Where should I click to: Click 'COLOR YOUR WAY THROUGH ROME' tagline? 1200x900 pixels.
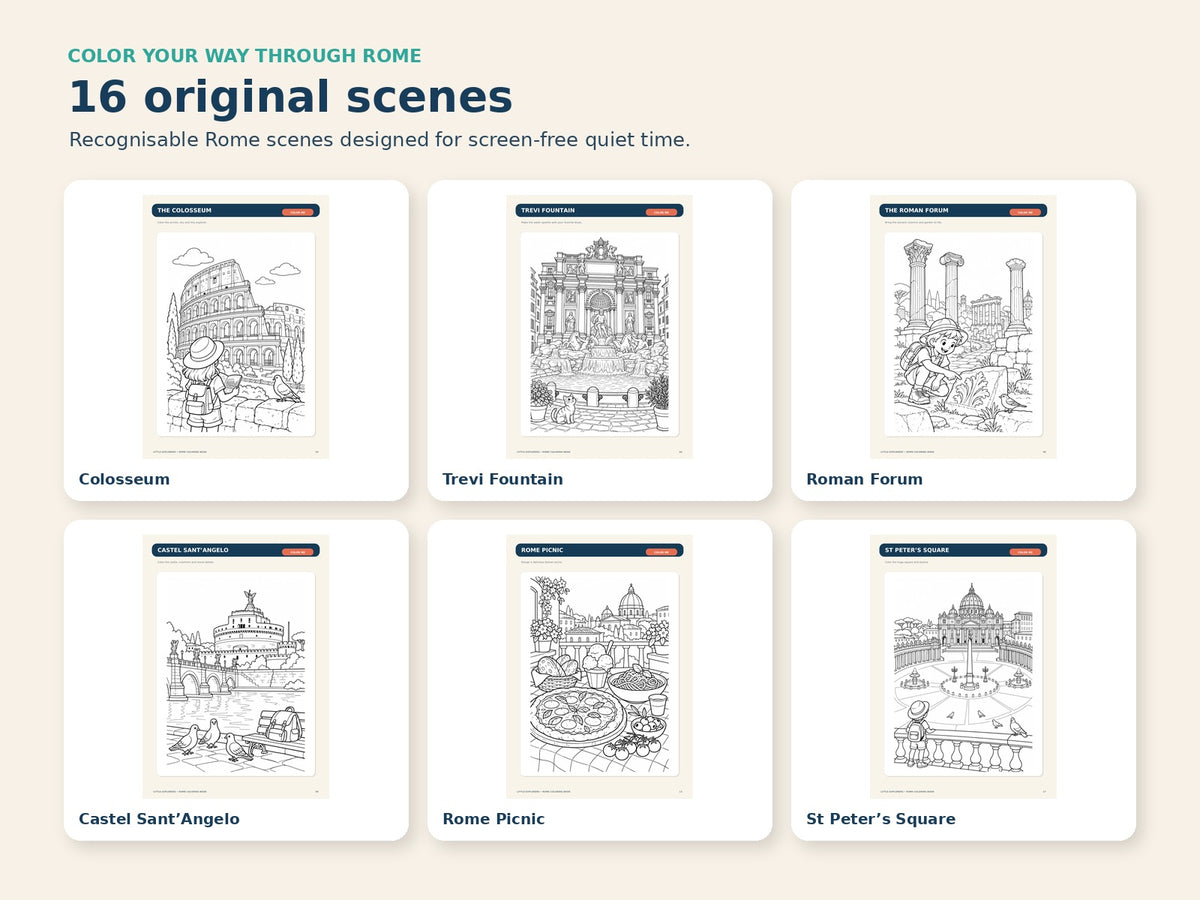pyautogui.click(x=245, y=56)
